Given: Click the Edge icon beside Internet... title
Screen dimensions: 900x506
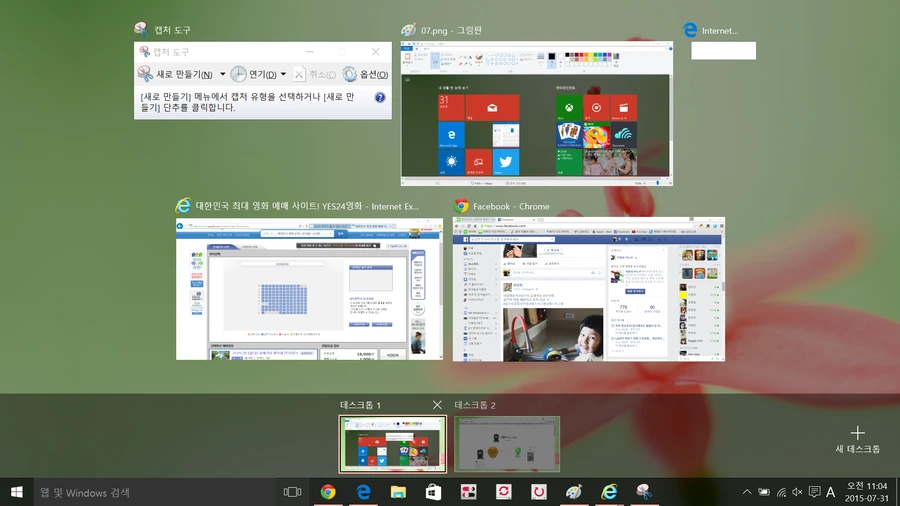Looking at the screenshot, I should coord(690,30).
